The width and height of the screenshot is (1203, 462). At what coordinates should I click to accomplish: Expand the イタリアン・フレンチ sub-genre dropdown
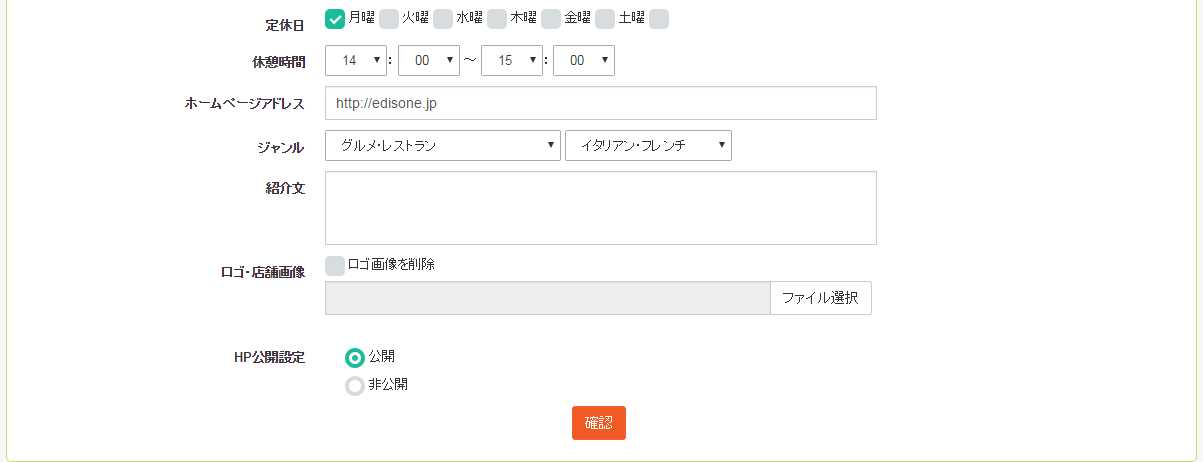648,145
